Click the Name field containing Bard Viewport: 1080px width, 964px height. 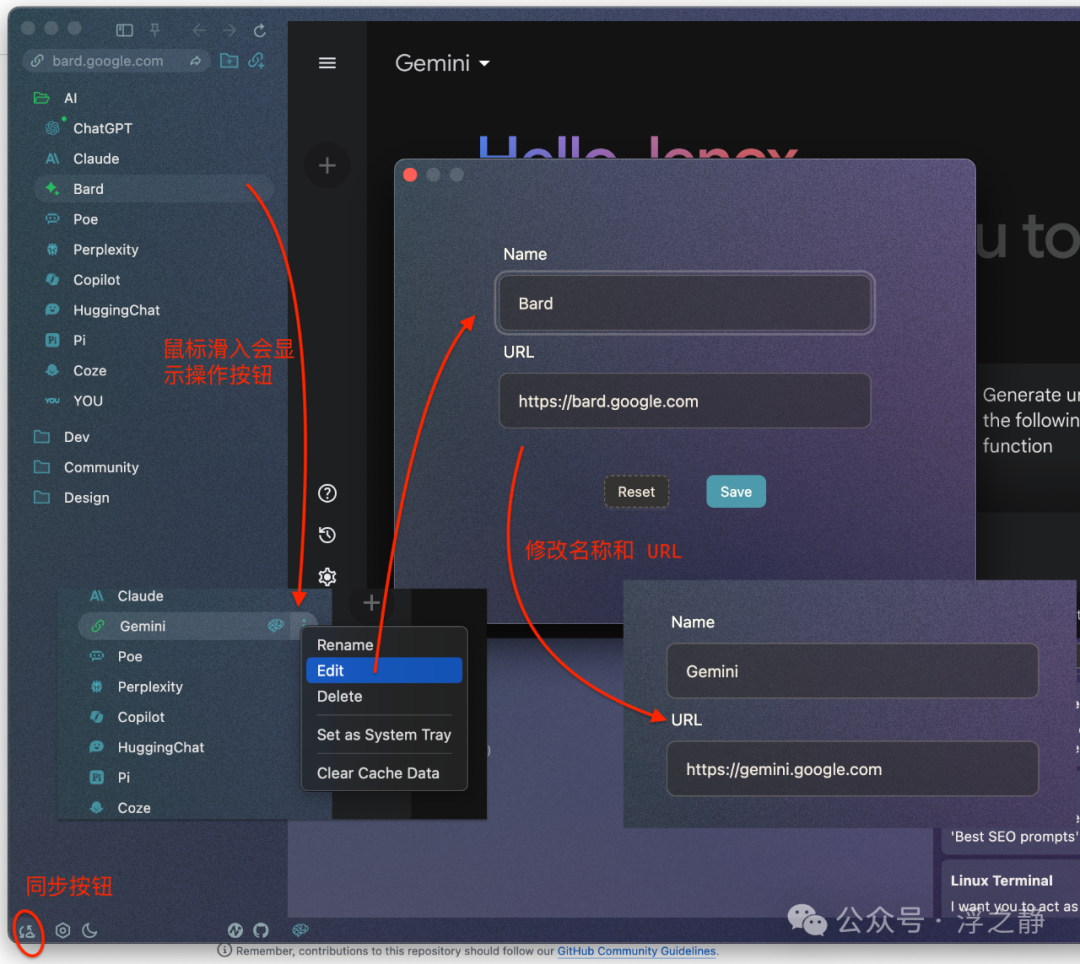pyautogui.click(x=685, y=303)
